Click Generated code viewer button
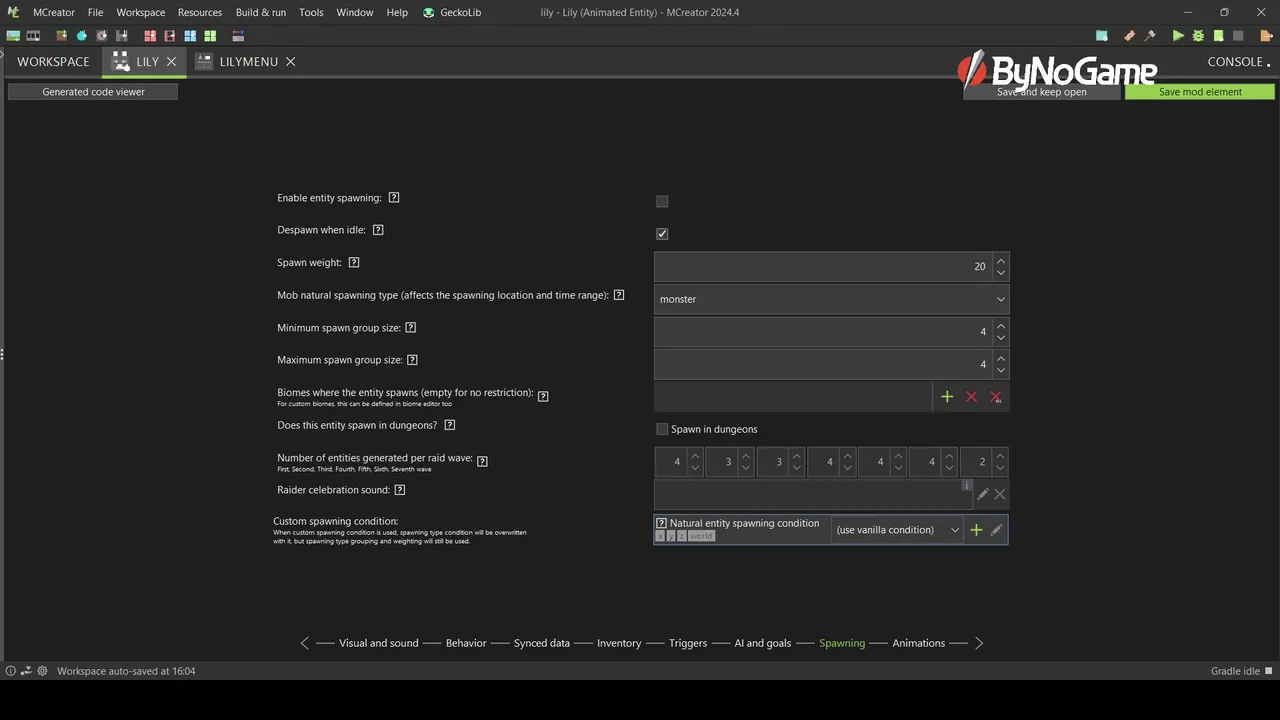Viewport: 1280px width, 720px height. pos(93,92)
